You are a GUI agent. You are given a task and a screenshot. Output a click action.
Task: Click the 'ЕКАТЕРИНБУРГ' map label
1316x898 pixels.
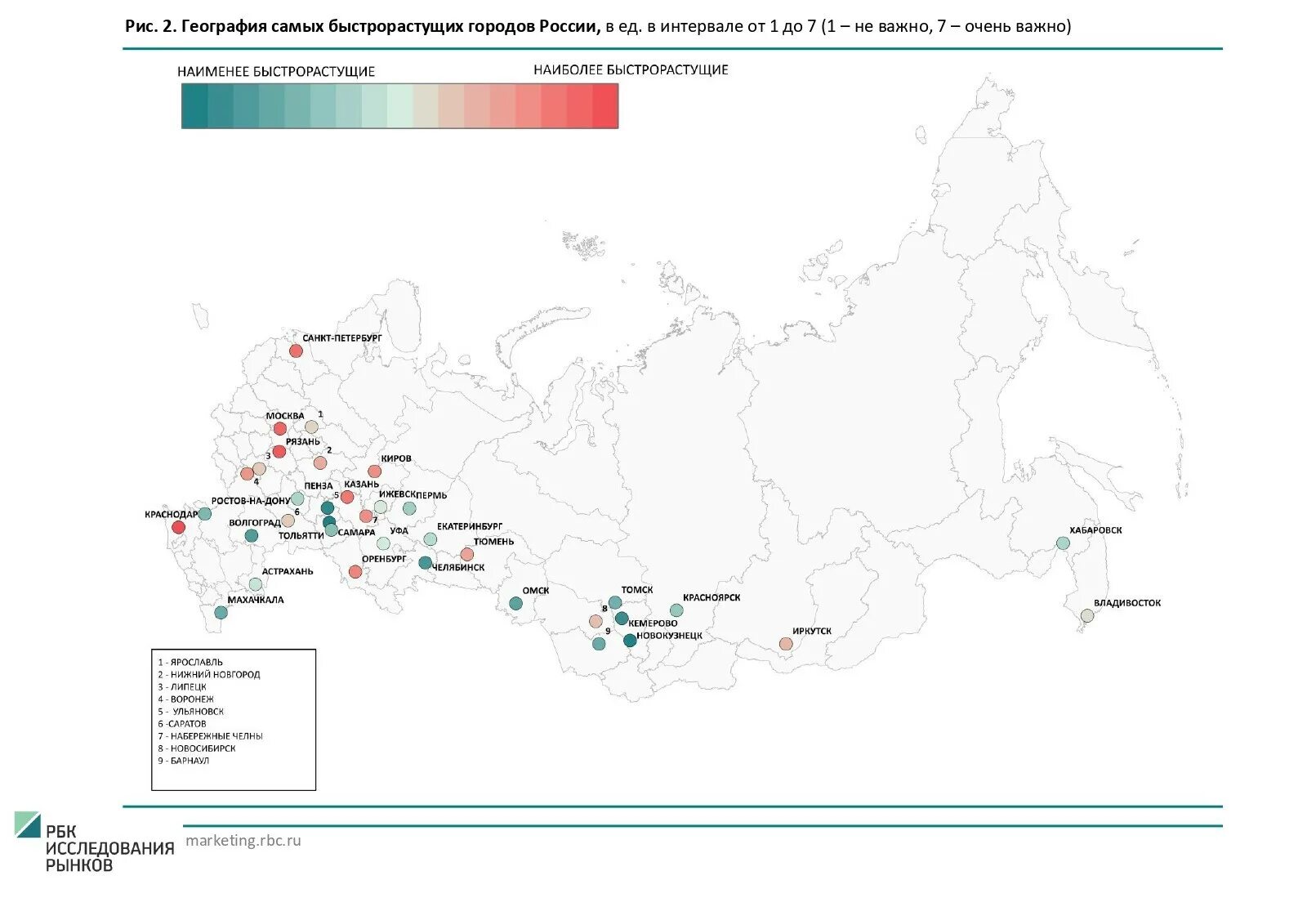tap(470, 527)
